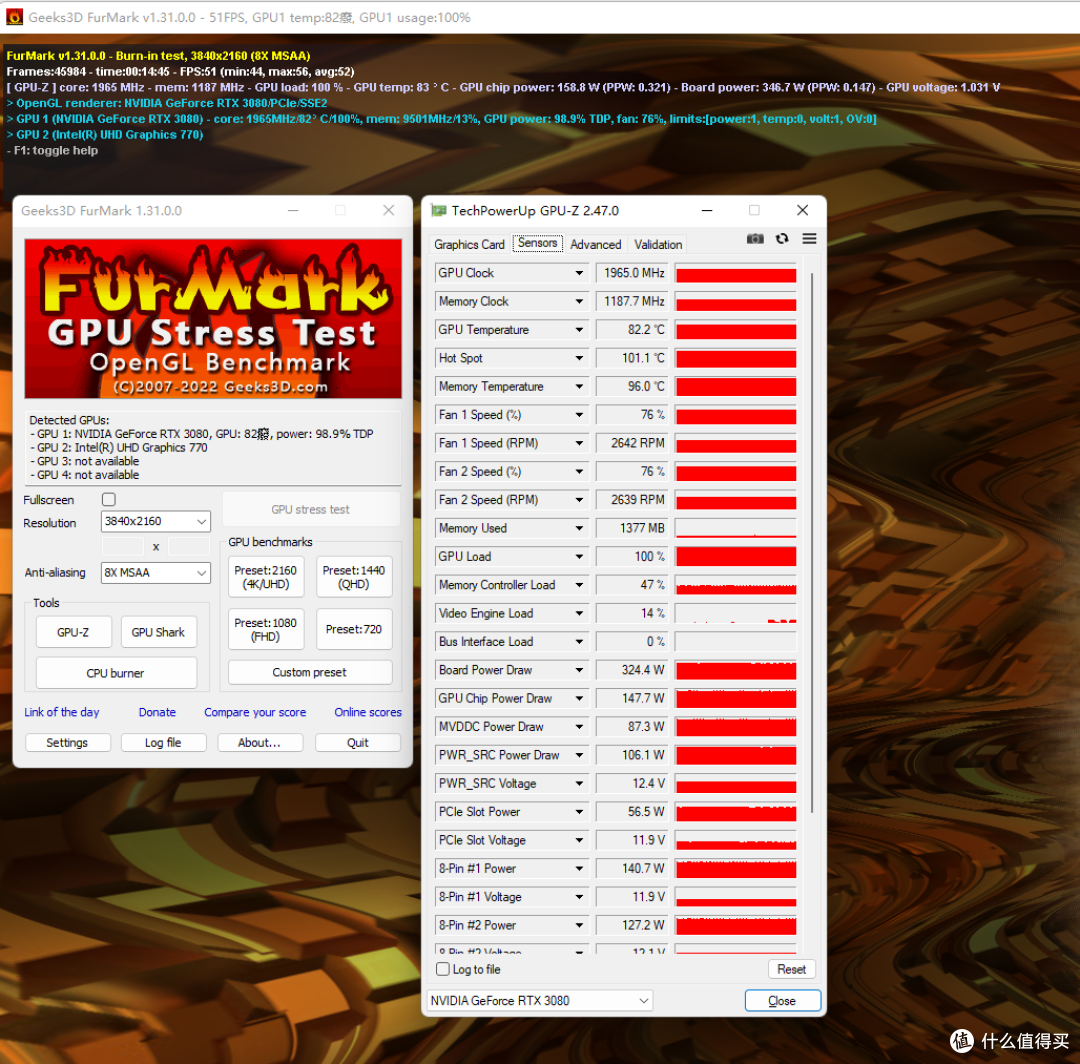Viewport: 1080px width, 1064px height.
Task: Click the GPU-Z refresh icon
Action: point(782,239)
